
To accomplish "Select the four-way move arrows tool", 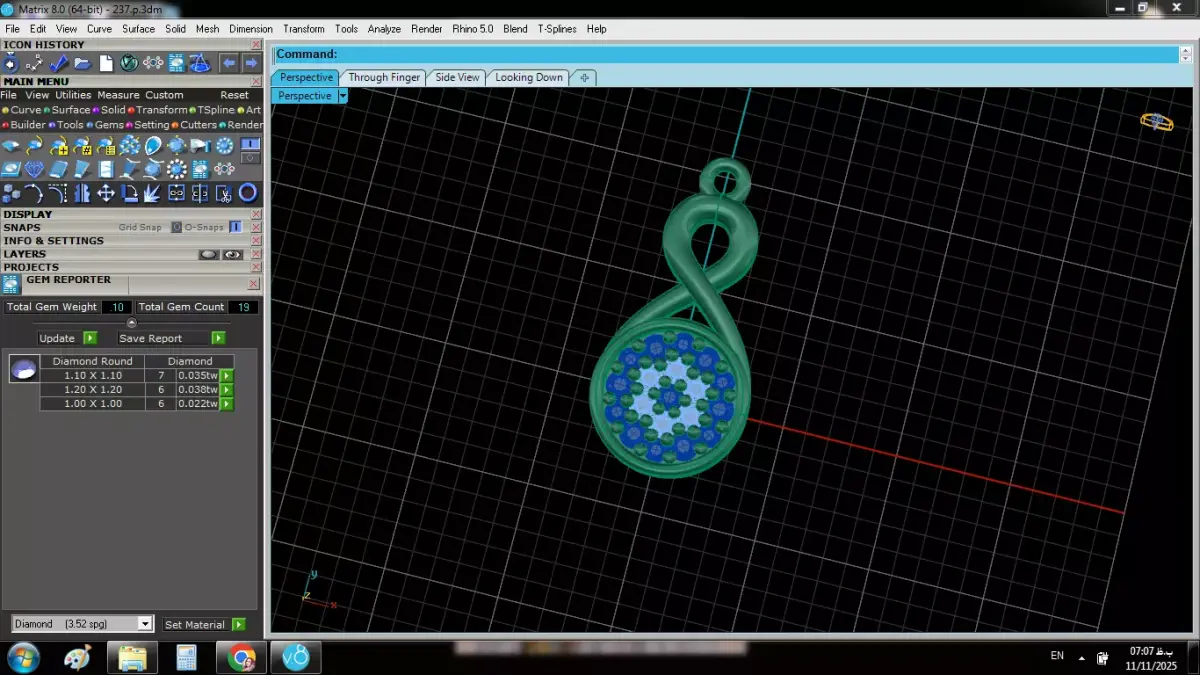I will 106,193.
